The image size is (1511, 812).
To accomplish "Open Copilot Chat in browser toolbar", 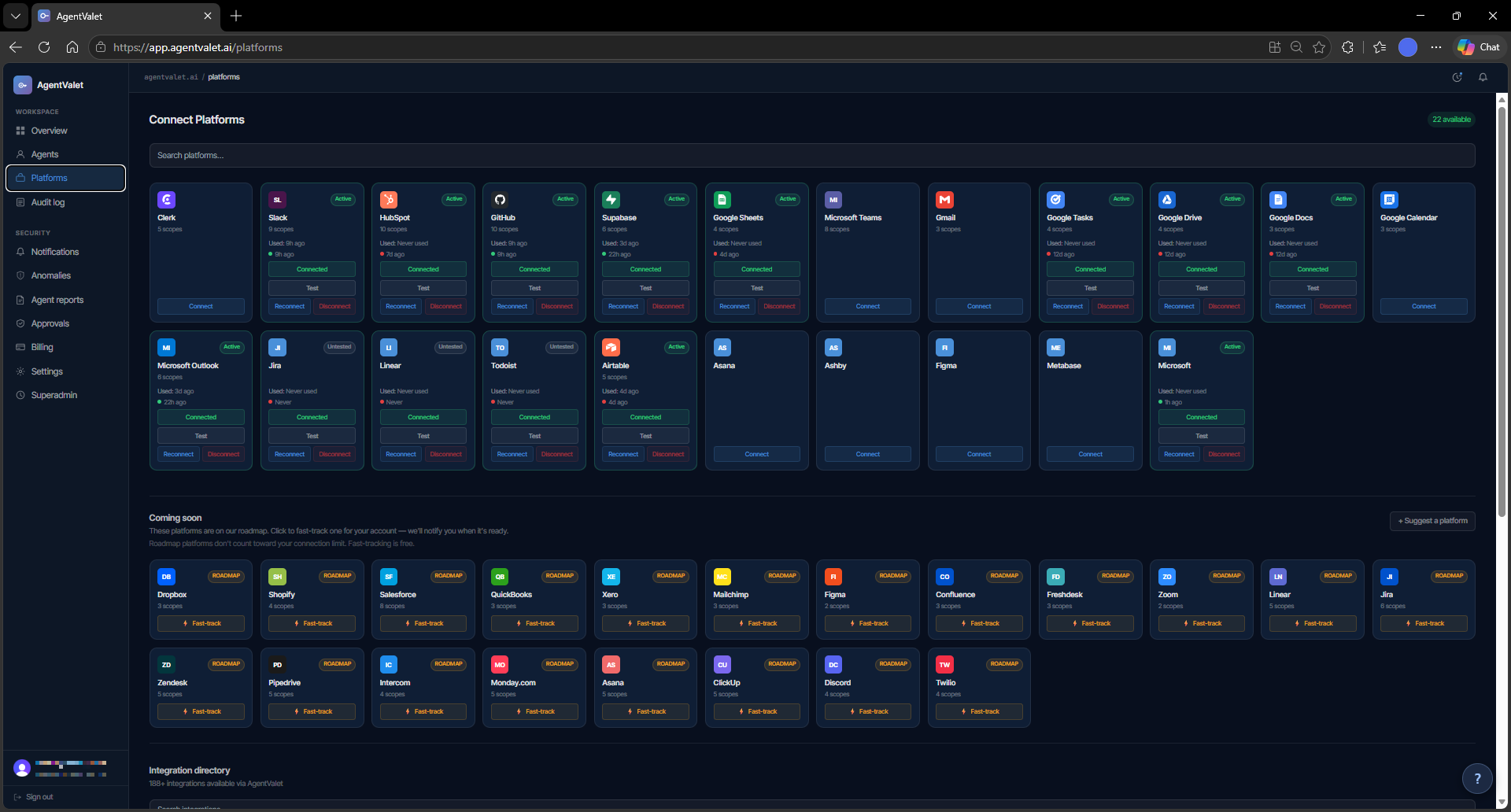I will tap(1479, 47).
